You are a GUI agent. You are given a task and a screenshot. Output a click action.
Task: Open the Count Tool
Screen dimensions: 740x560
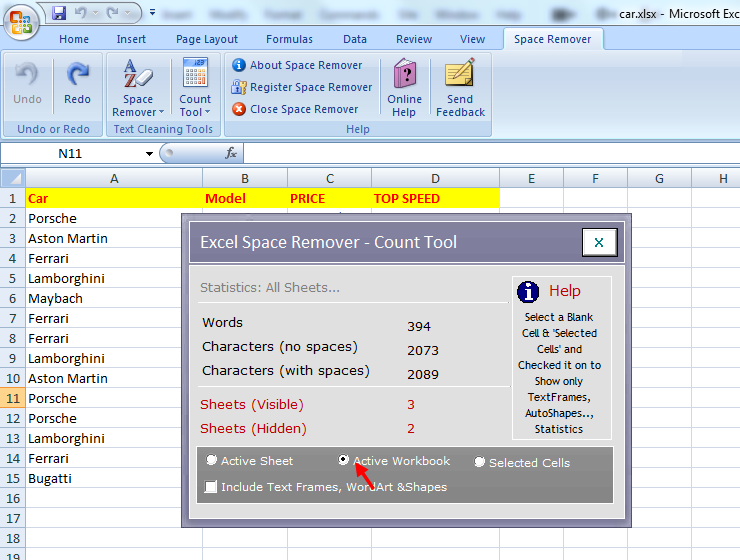(195, 88)
